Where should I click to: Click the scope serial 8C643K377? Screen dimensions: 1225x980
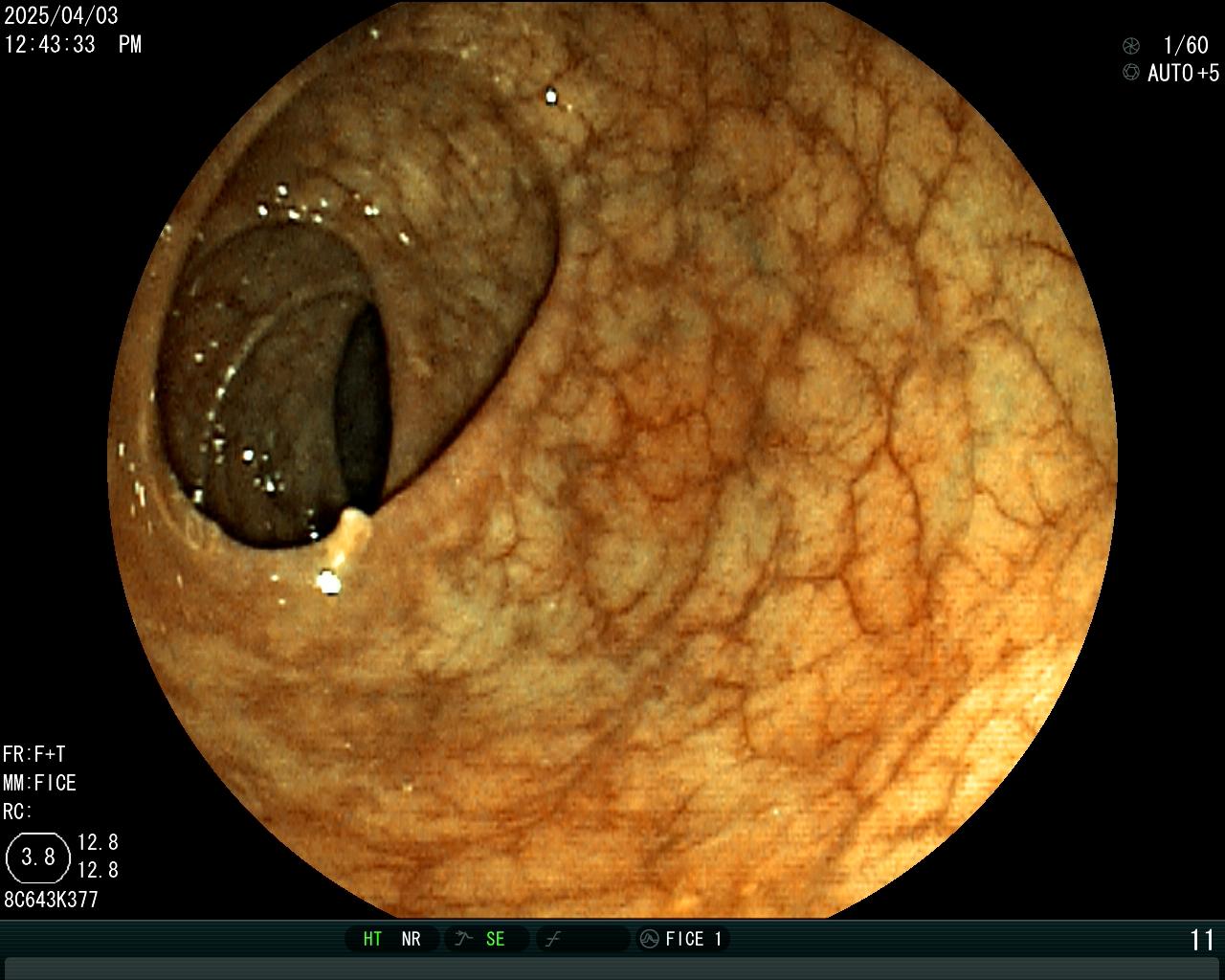52,900
